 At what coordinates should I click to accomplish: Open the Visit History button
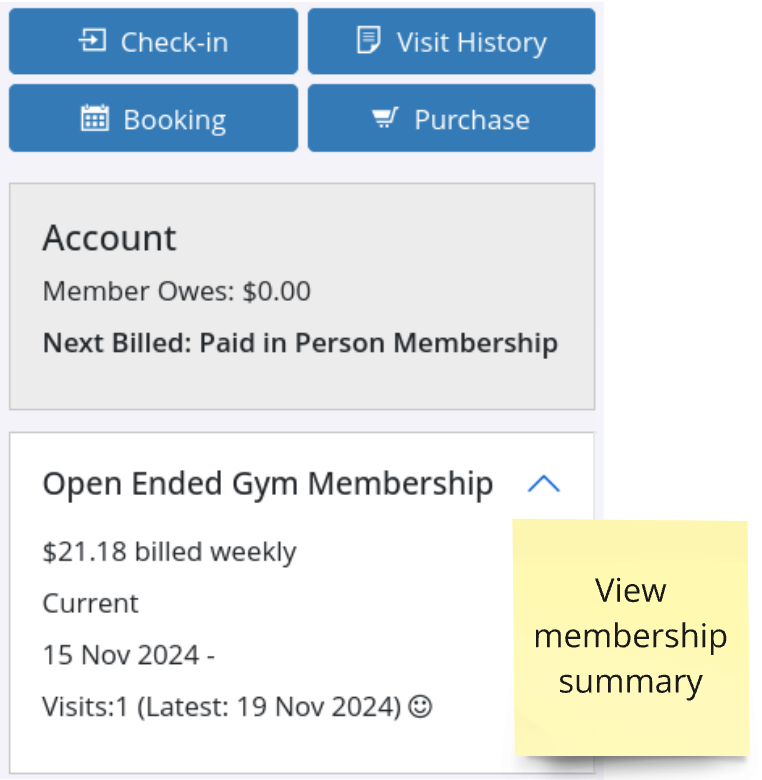[451, 41]
